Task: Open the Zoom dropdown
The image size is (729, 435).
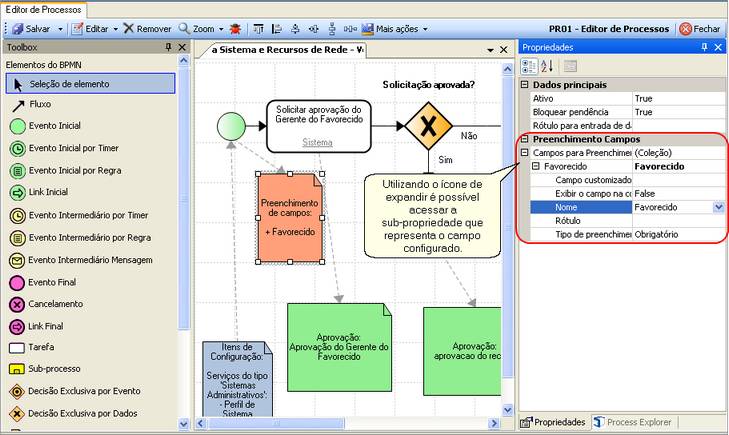Action: point(221,29)
